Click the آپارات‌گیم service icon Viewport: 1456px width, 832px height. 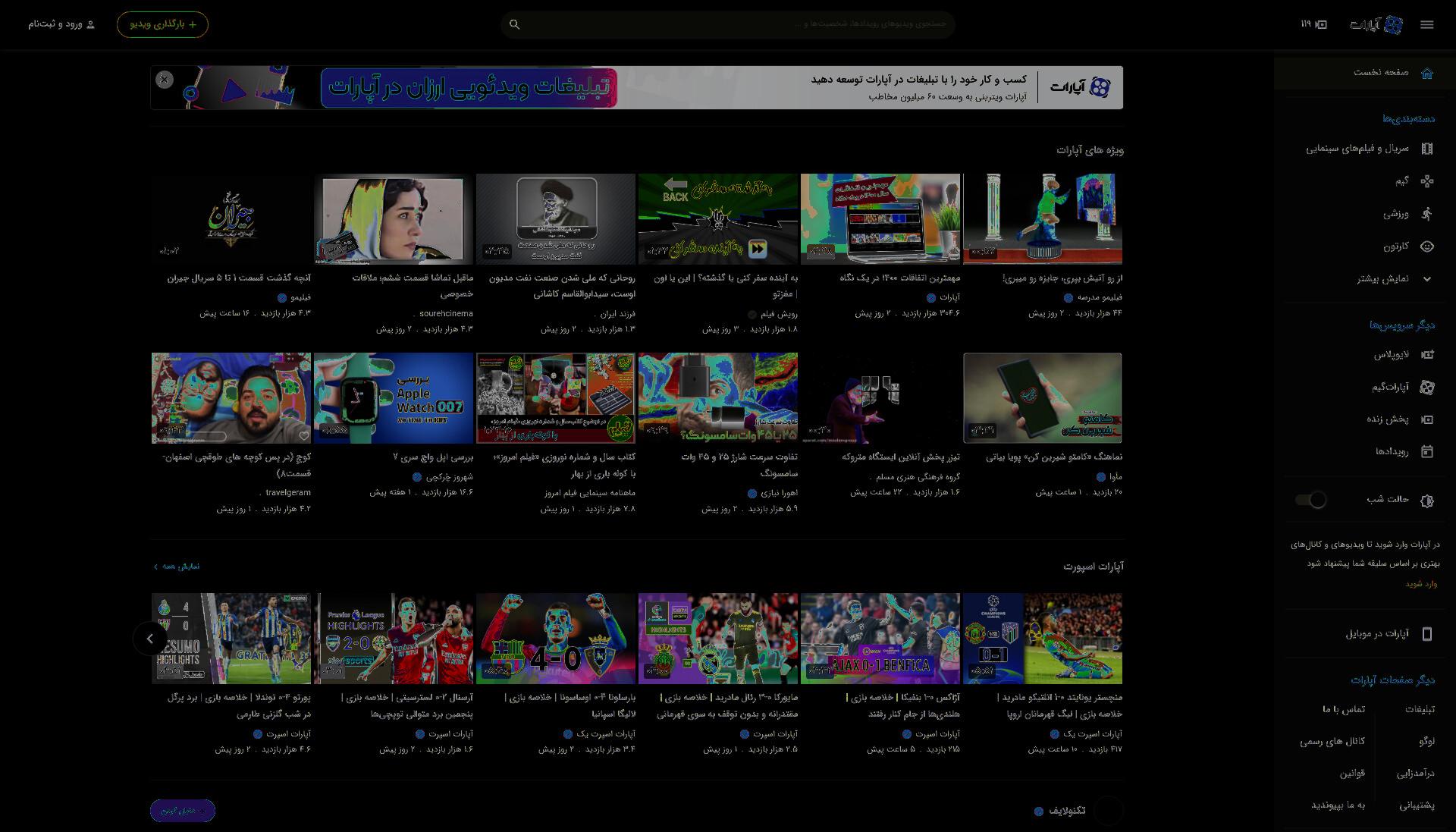(x=1426, y=388)
